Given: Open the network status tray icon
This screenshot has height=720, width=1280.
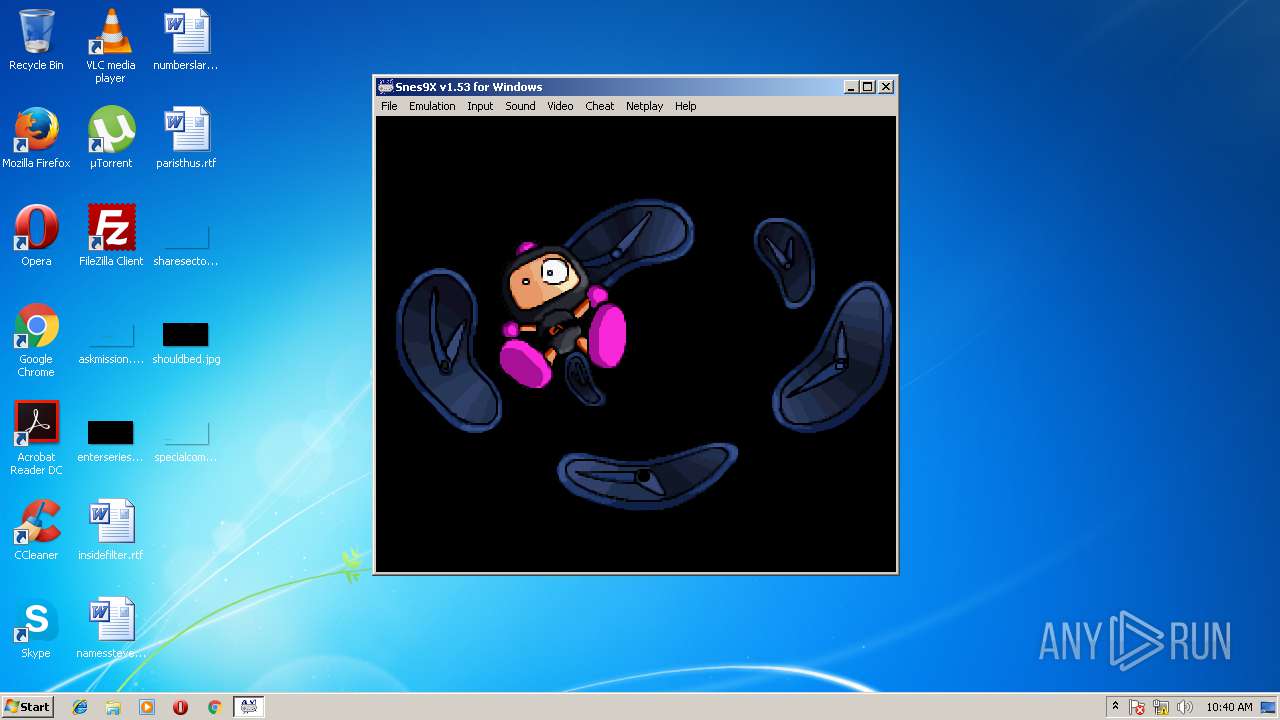Looking at the screenshot, I should [1161, 707].
